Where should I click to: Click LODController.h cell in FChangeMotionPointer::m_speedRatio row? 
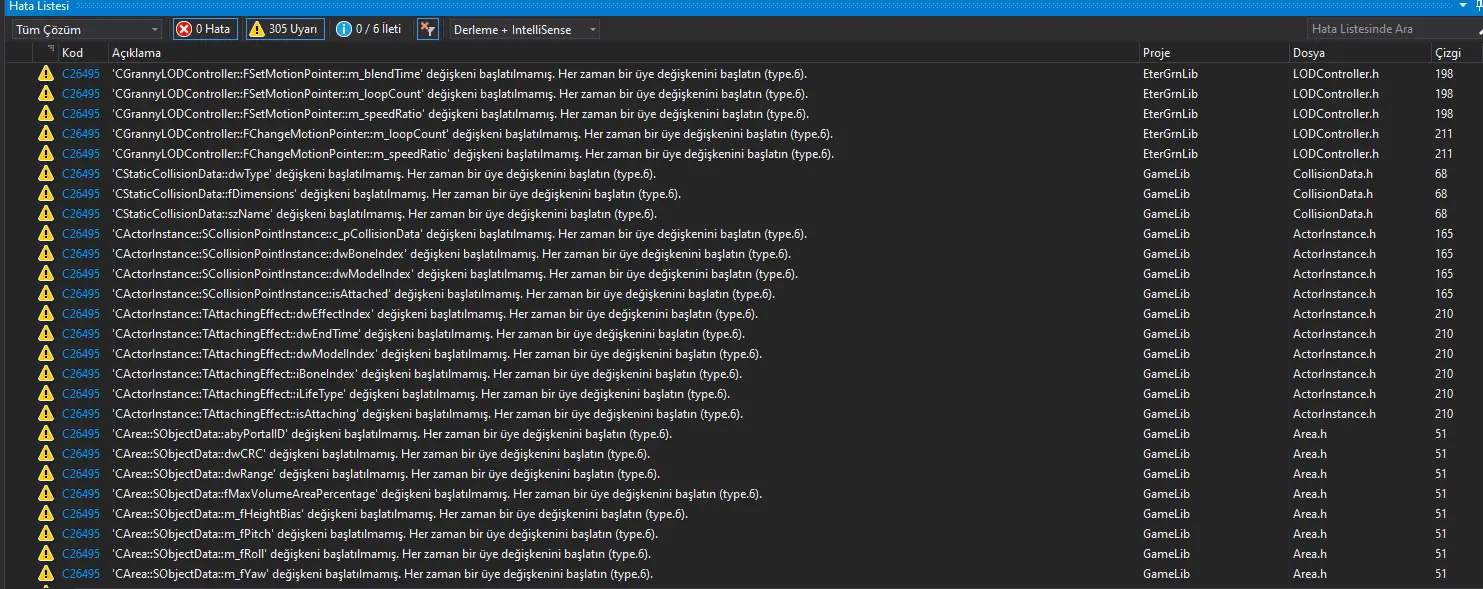1336,154
